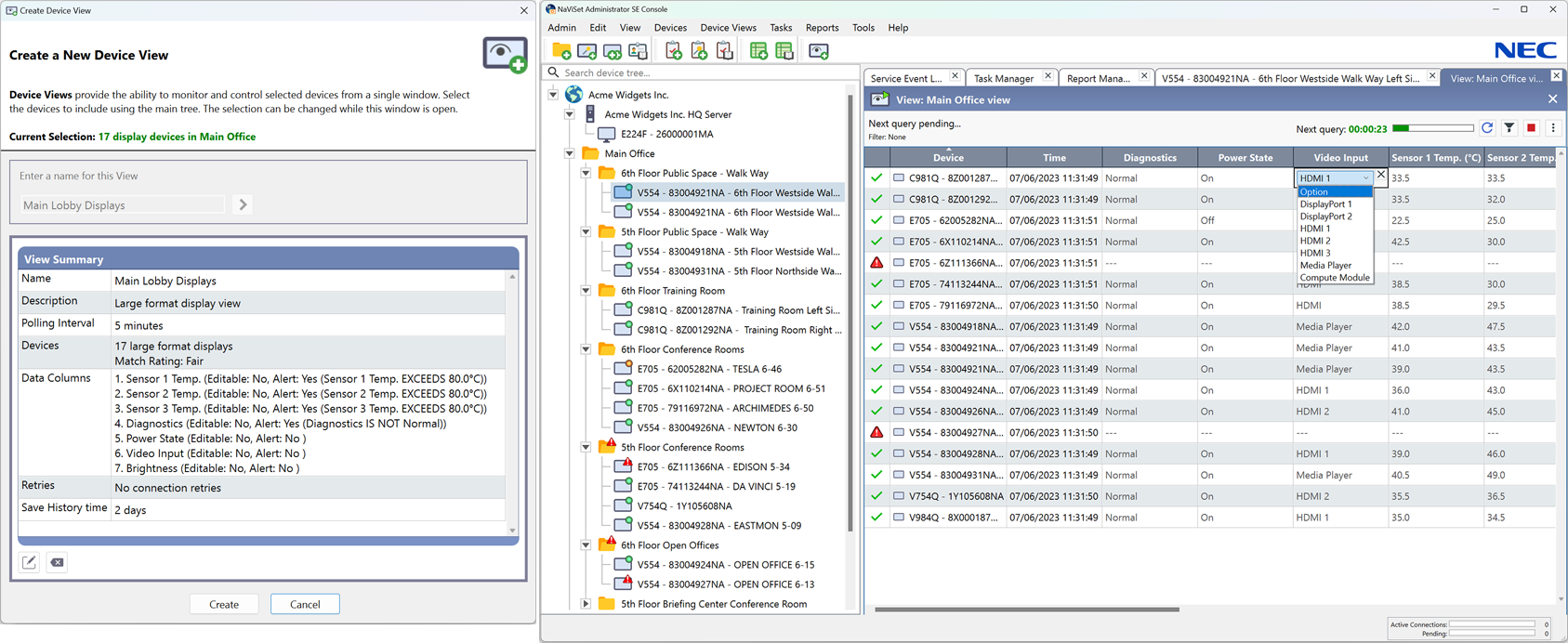The height and width of the screenshot is (643, 1568).
Task: Click the view name input field
Action: pyautogui.click(x=122, y=205)
